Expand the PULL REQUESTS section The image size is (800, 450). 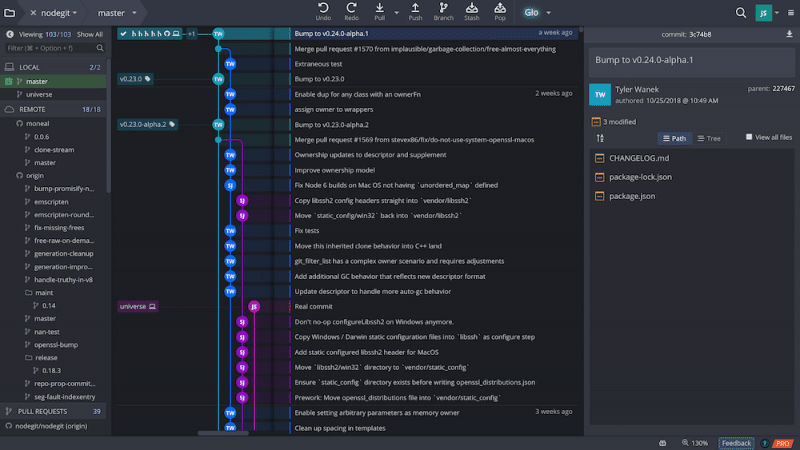[x=53, y=411]
